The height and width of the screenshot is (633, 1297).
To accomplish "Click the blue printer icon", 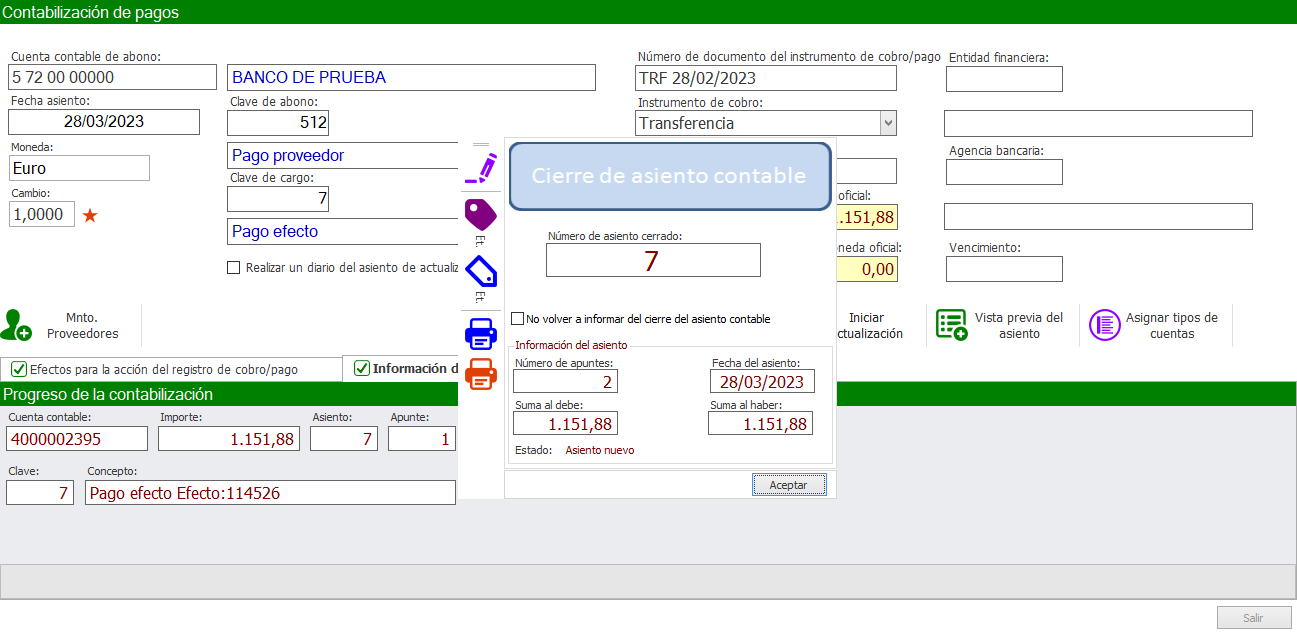I will click(481, 334).
